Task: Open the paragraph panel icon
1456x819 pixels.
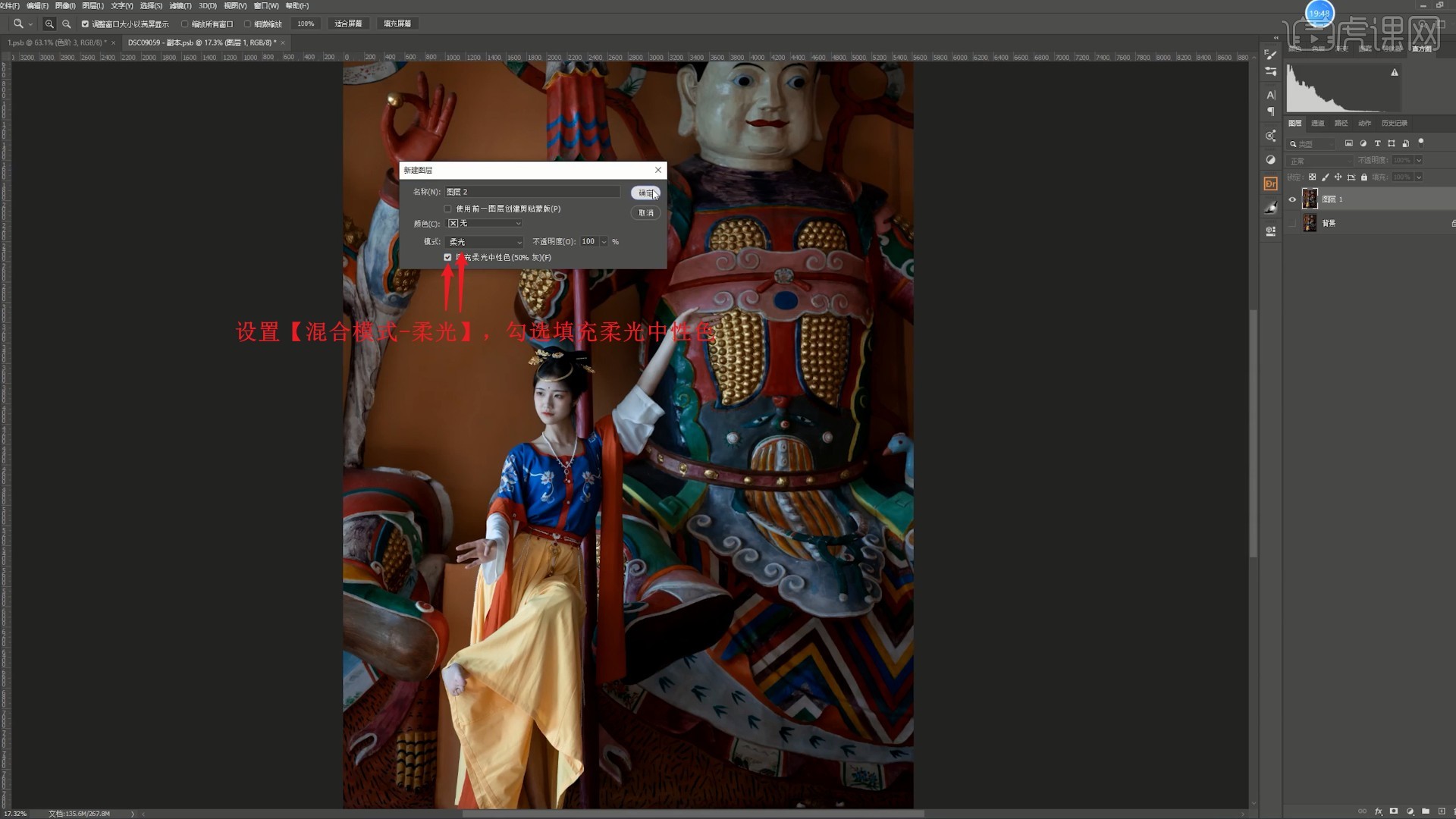Action: coord(1271,111)
